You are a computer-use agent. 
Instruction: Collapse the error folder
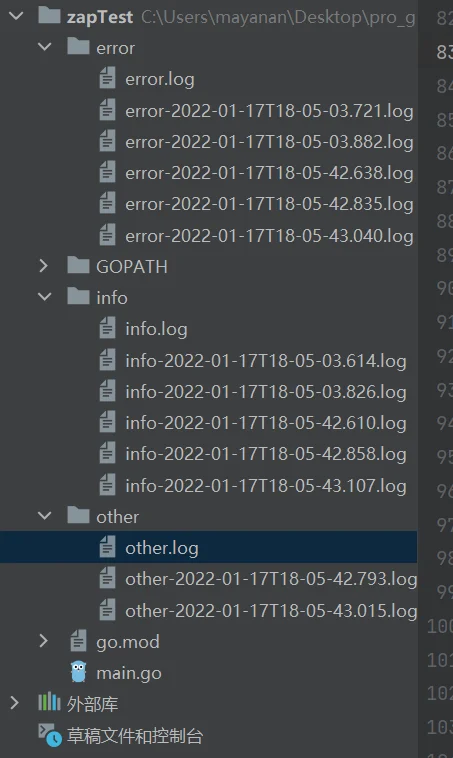[44, 47]
